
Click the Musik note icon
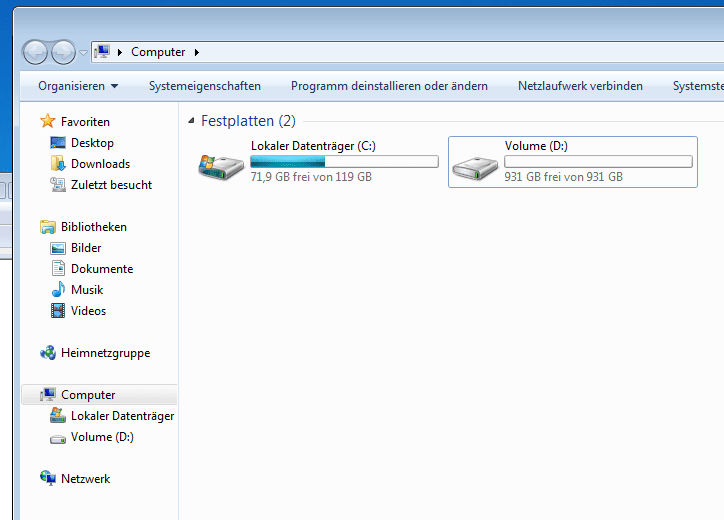(58, 289)
